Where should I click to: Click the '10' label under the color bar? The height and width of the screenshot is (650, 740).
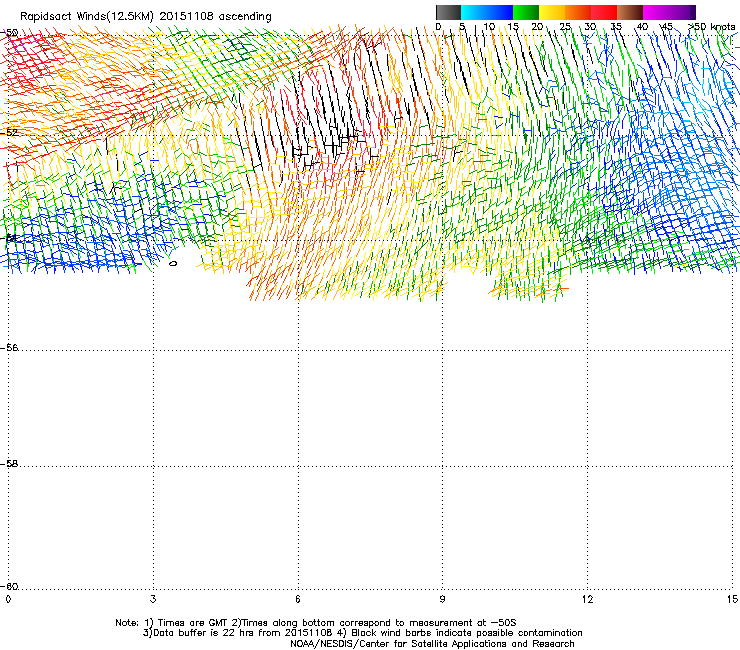click(x=489, y=26)
